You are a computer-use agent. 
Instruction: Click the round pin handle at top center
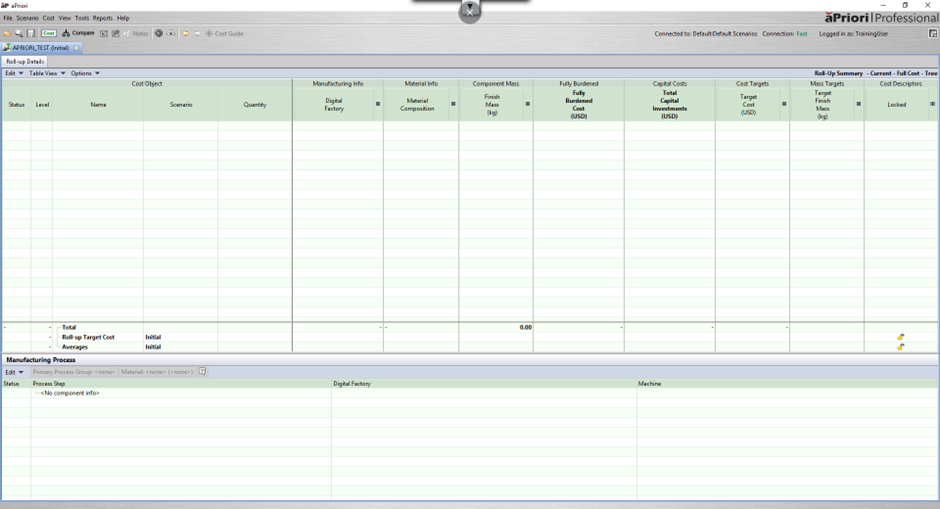[x=469, y=12]
